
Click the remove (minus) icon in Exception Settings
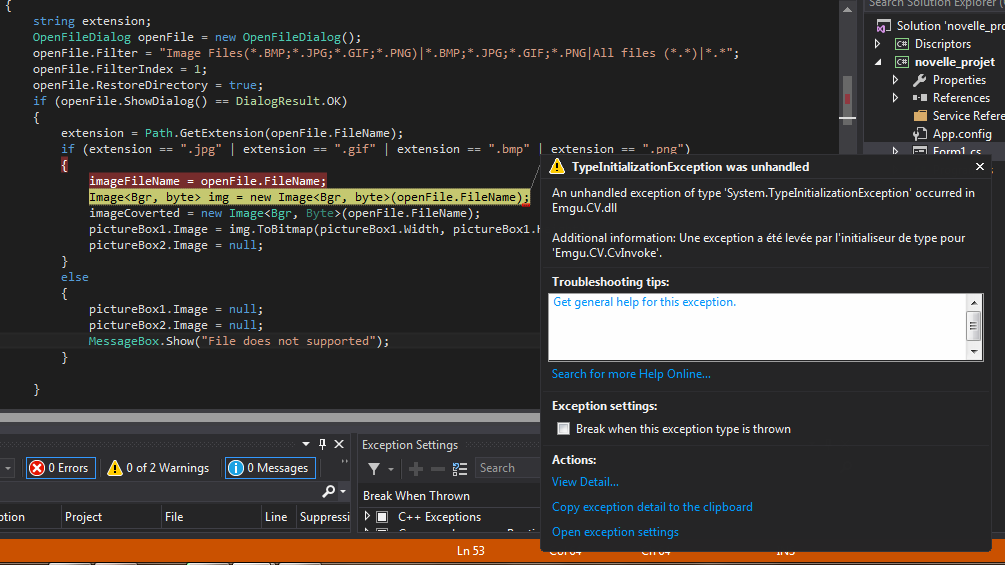coord(438,469)
